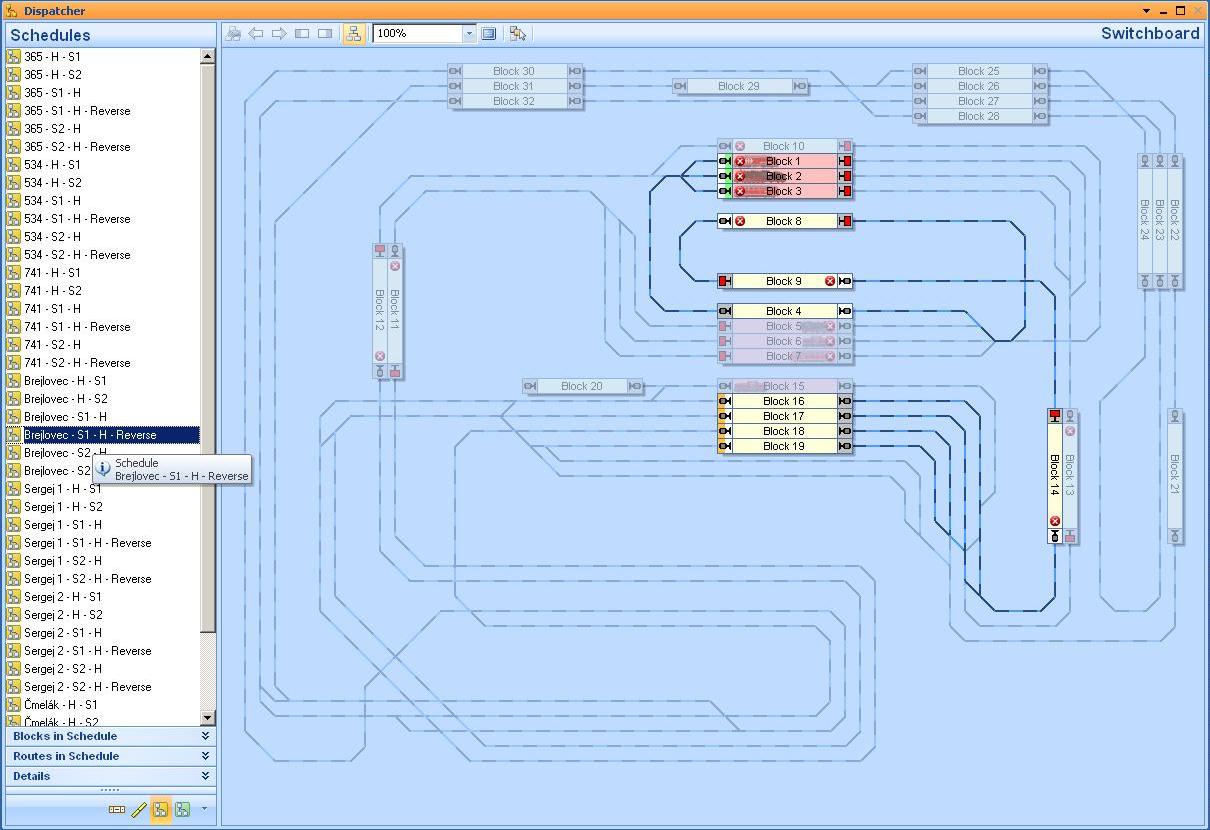Switch to green Macro schedules view icon
The width and height of the screenshot is (1210, 830).
pyautogui.click(x=182, y=810)
